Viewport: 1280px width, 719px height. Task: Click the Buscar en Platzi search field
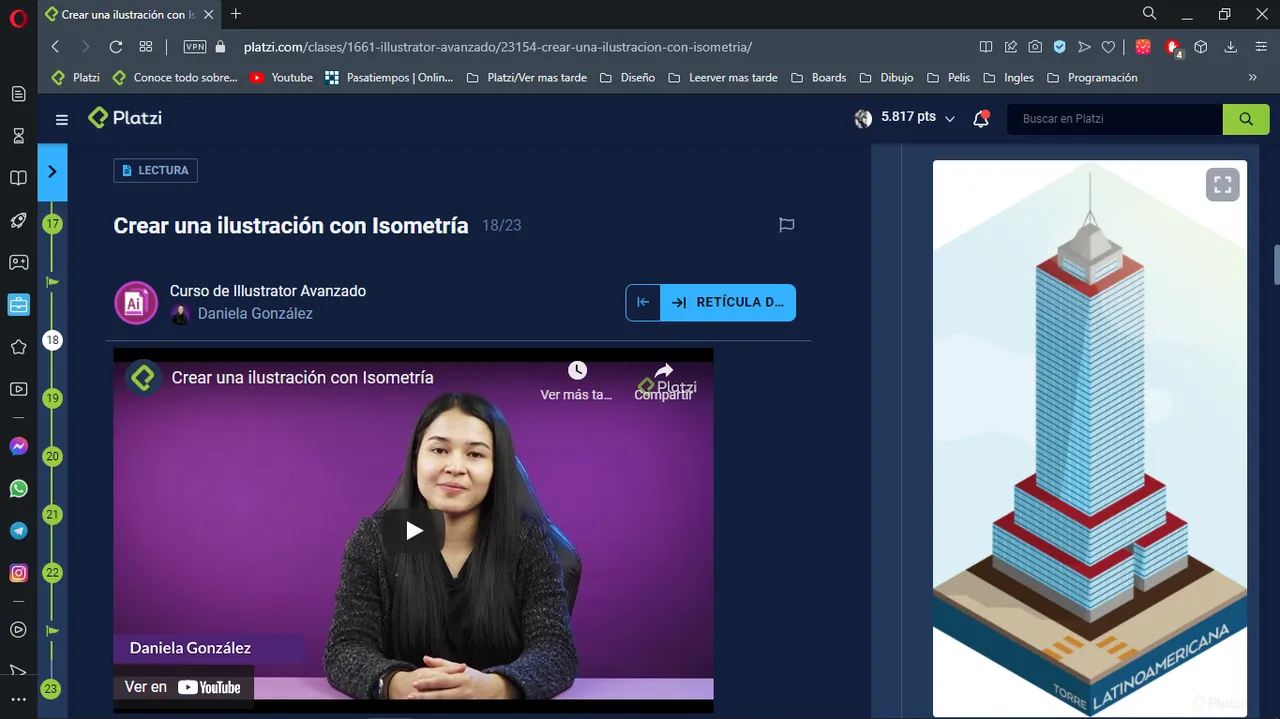(x=1115, y=119)
